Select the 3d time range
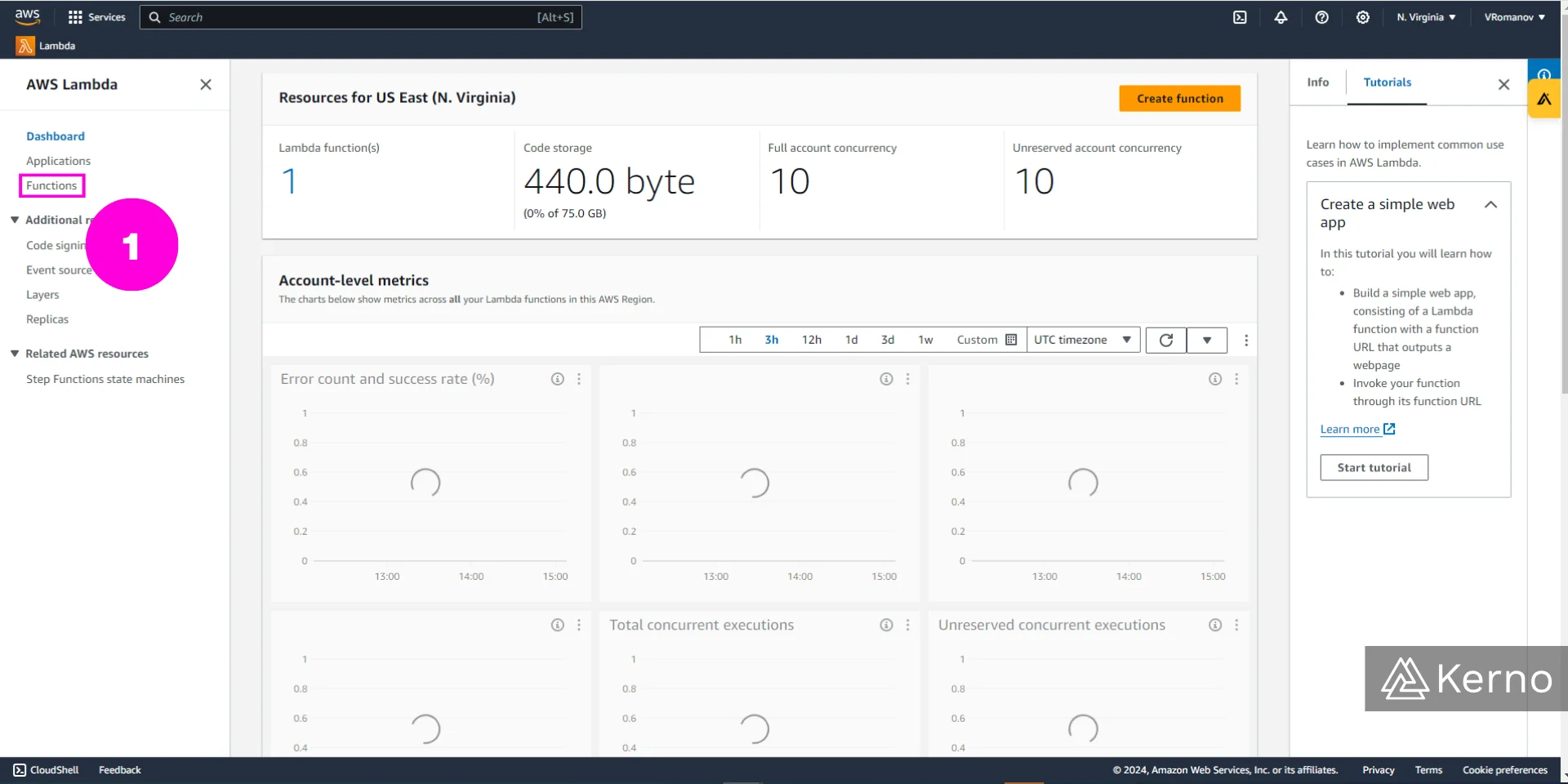Image resolution: width=1568 pixels, height=784 pixels. tap(888, 340)
